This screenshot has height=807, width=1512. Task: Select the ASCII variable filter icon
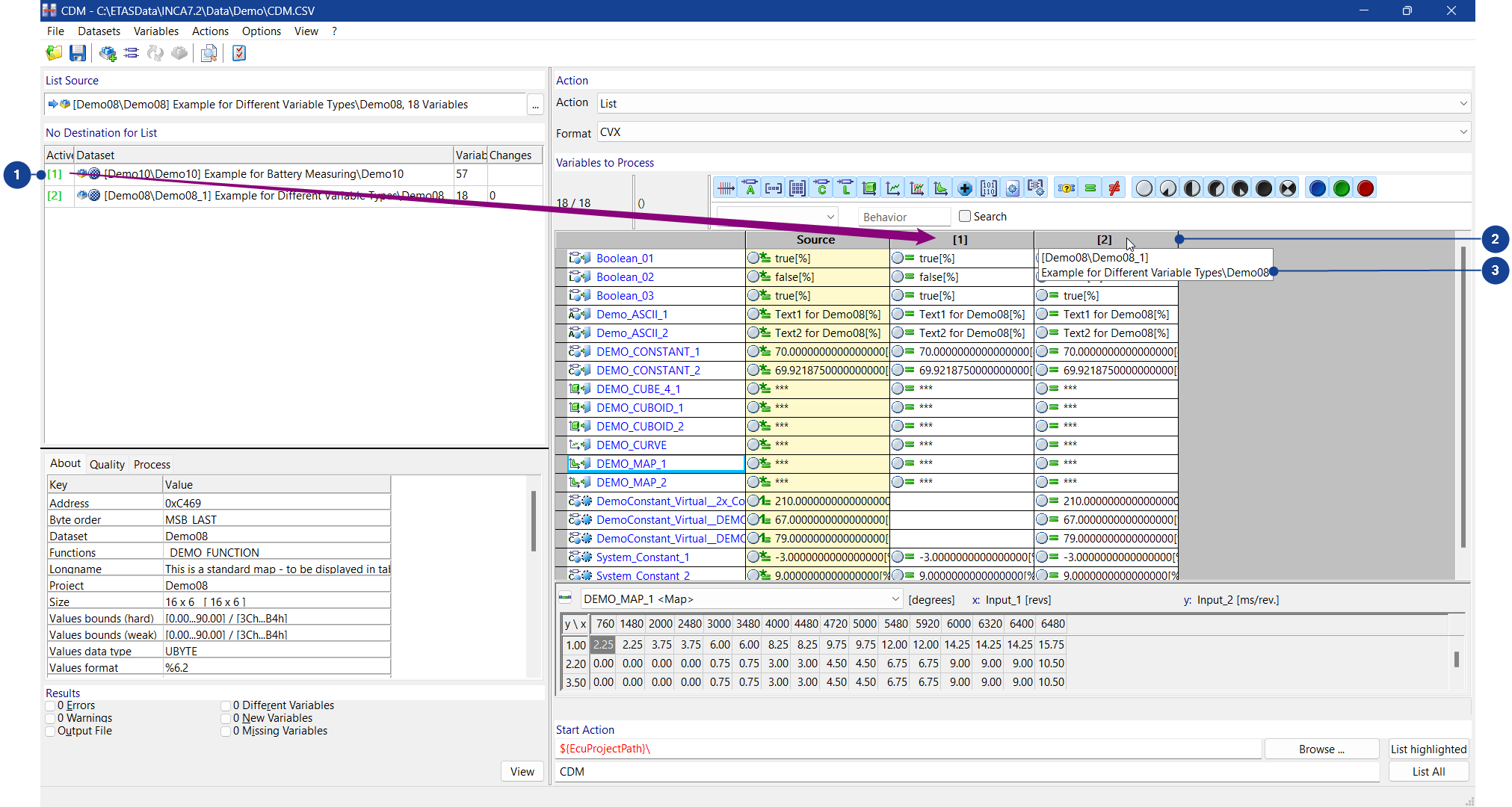coord(750,188)
